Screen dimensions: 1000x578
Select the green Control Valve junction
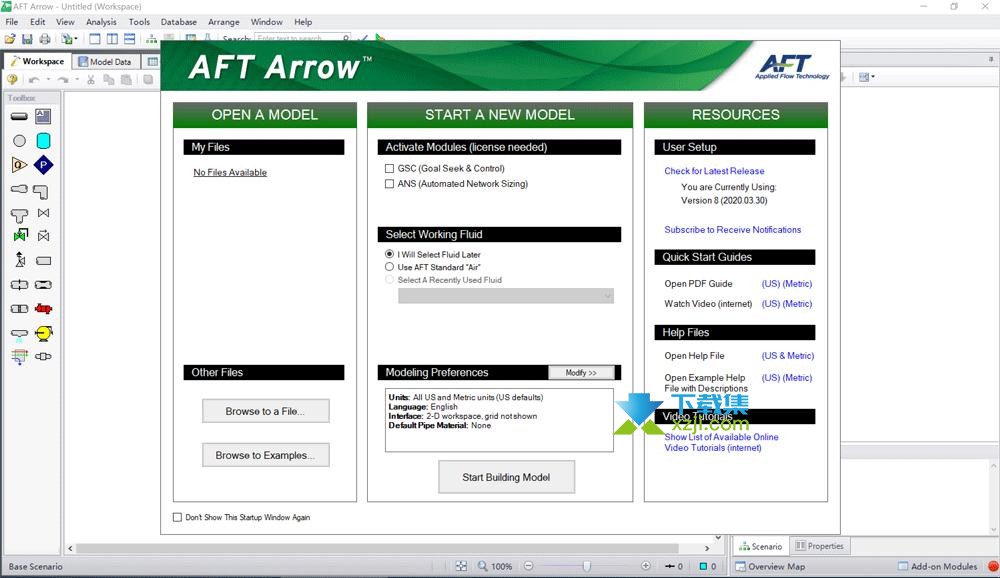(20, 236)
